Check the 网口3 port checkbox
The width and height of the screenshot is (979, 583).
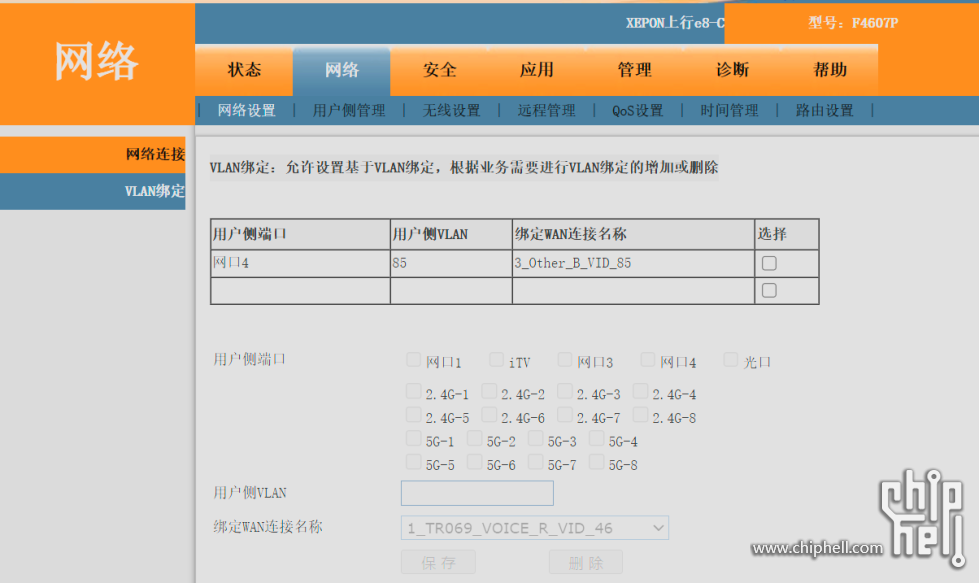coord(565,360)
